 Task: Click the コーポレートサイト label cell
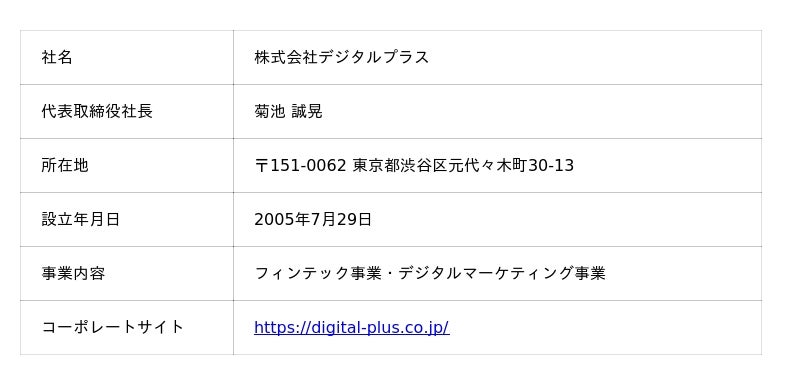127,327
